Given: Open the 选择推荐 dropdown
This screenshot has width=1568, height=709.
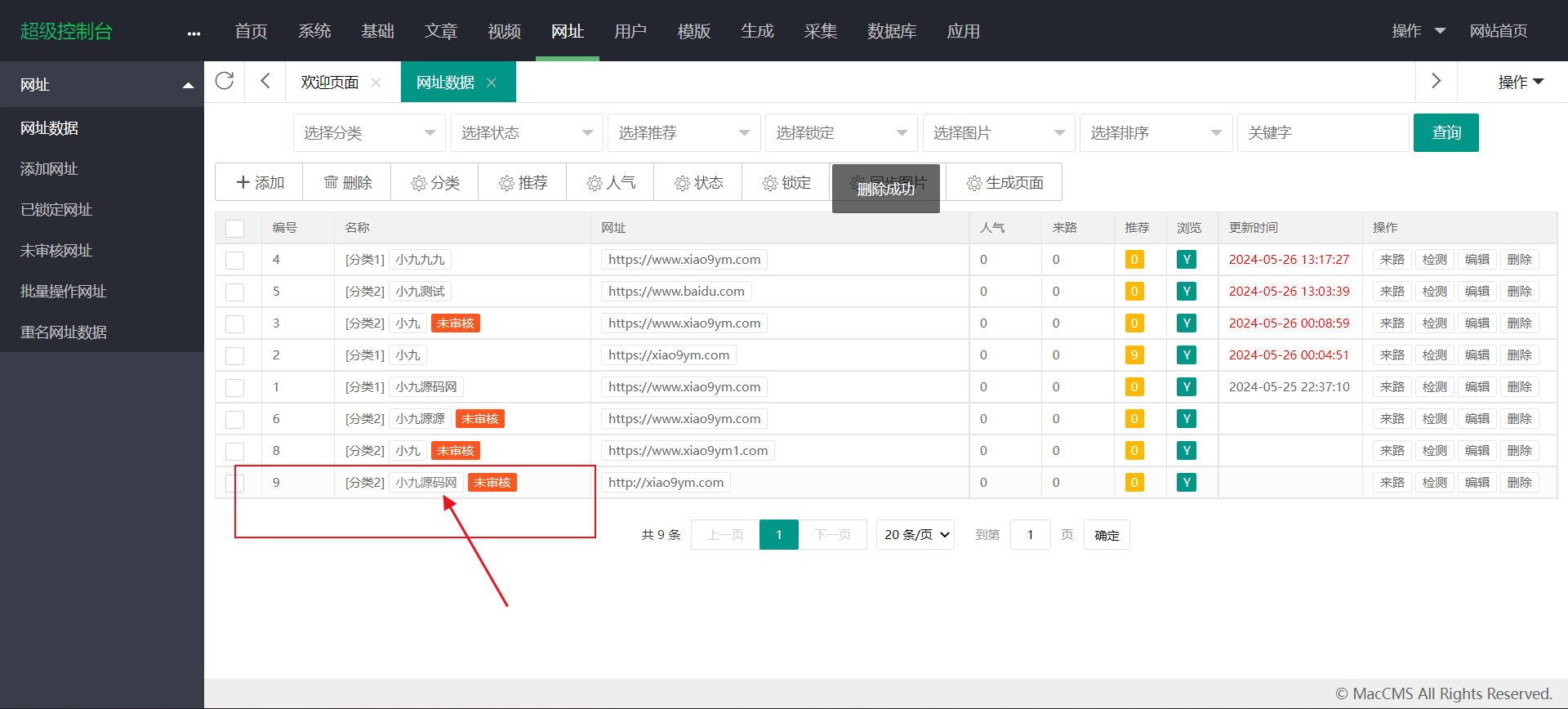Looking at the screenshot, I should pyautogui.click(x=684, y=132).
